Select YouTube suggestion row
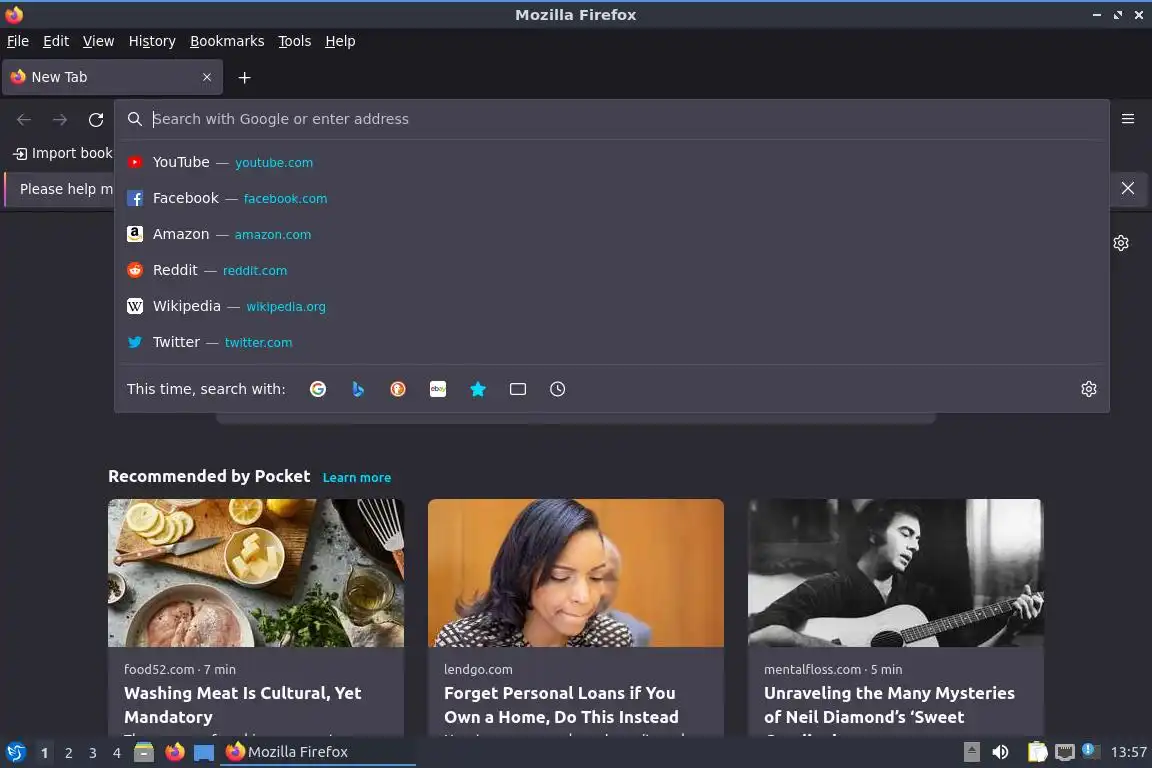Image resolution: width=1152 pixels, height=768 pixels. pyautogui.click(x=612, y=162)
